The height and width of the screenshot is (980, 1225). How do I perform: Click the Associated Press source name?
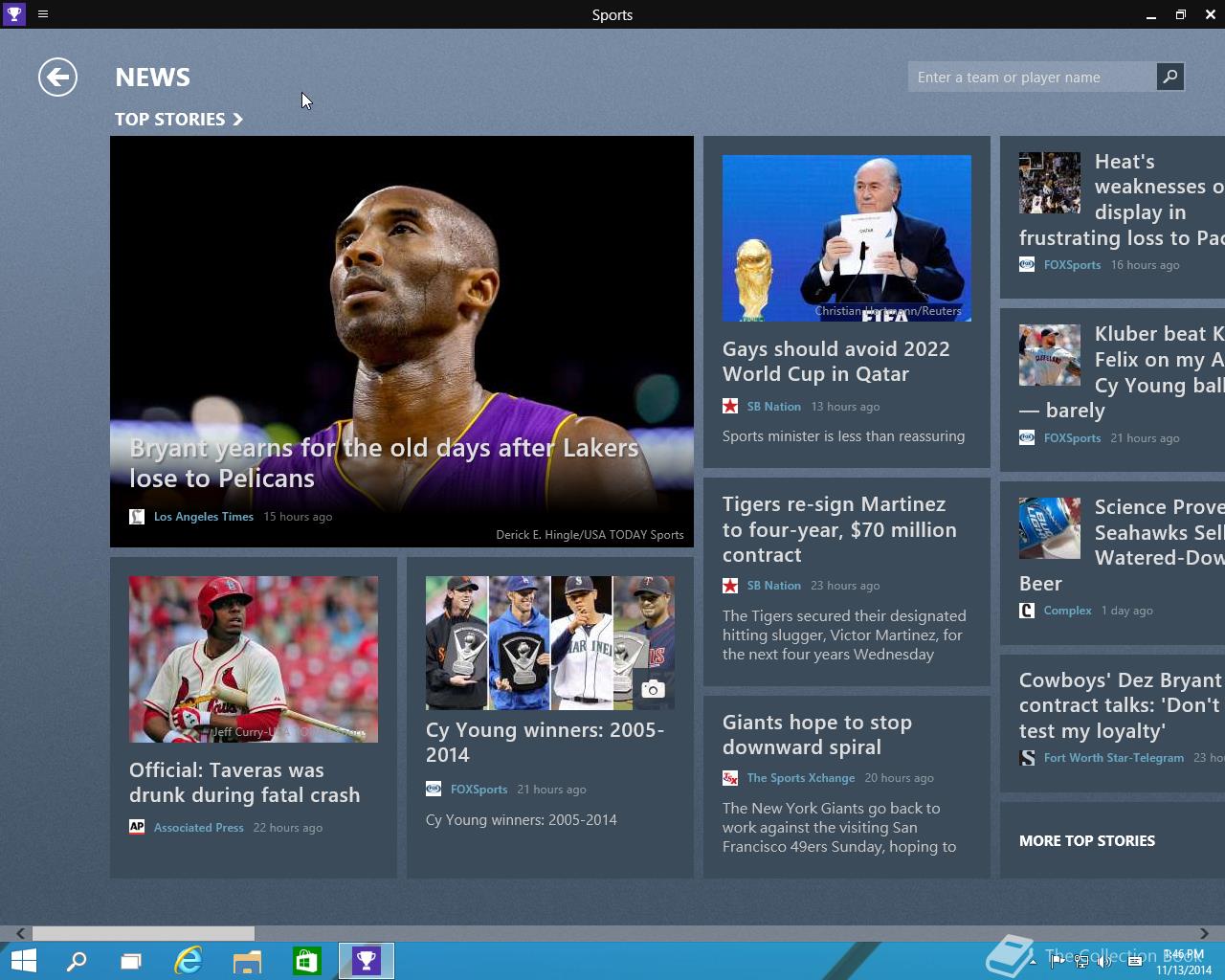[198, 828]
